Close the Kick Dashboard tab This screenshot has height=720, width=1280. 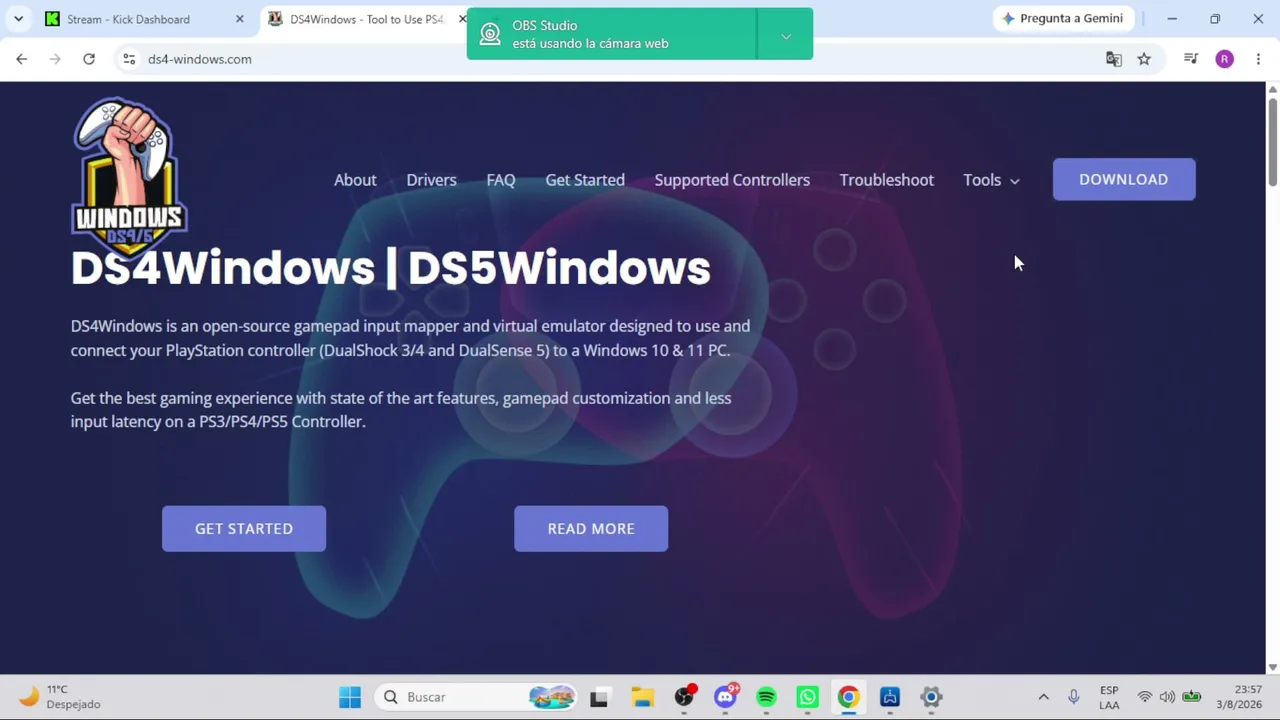tap(239, 19)
